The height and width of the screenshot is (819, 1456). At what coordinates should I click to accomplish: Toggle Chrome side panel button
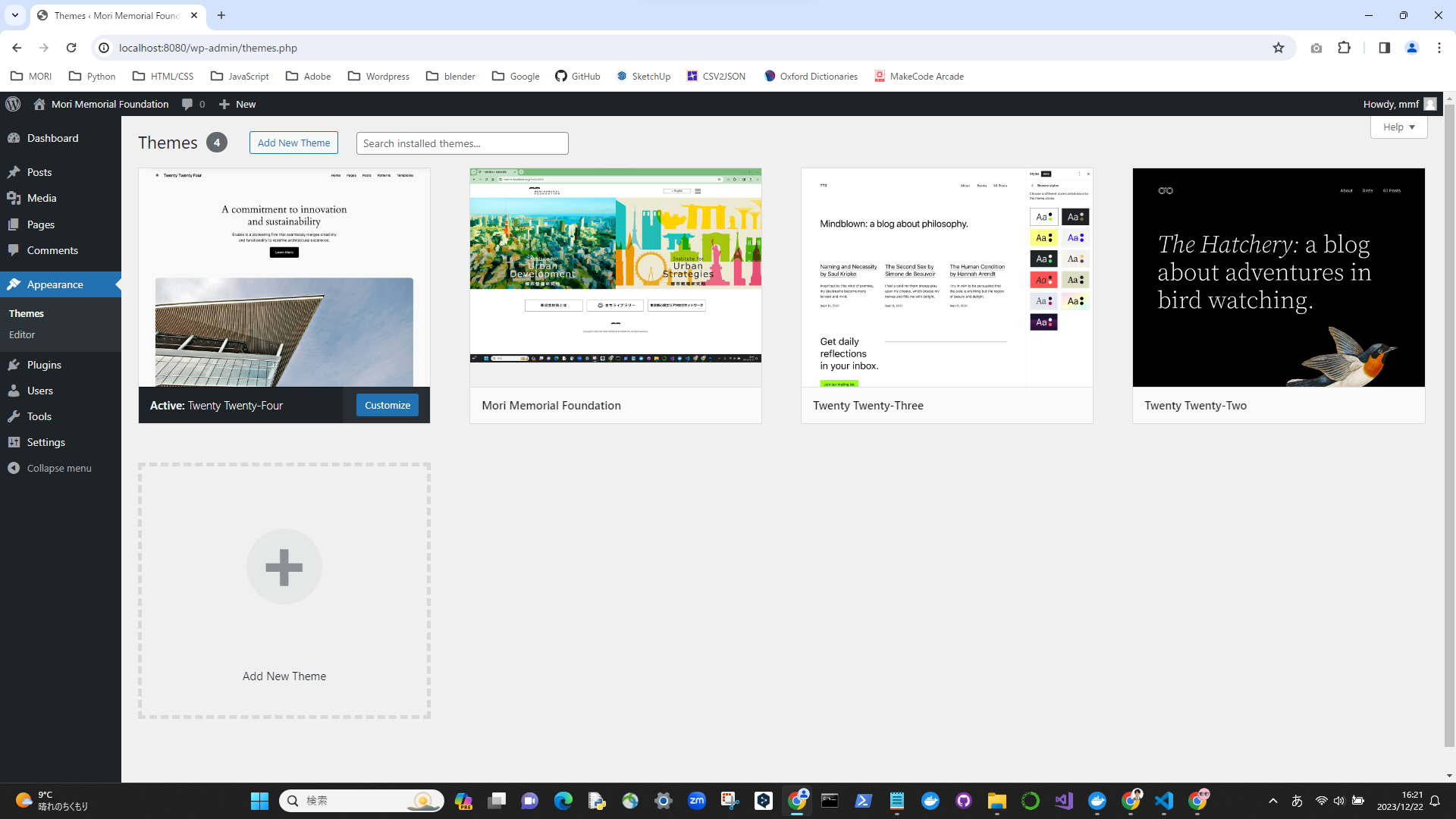[1384, 48]
